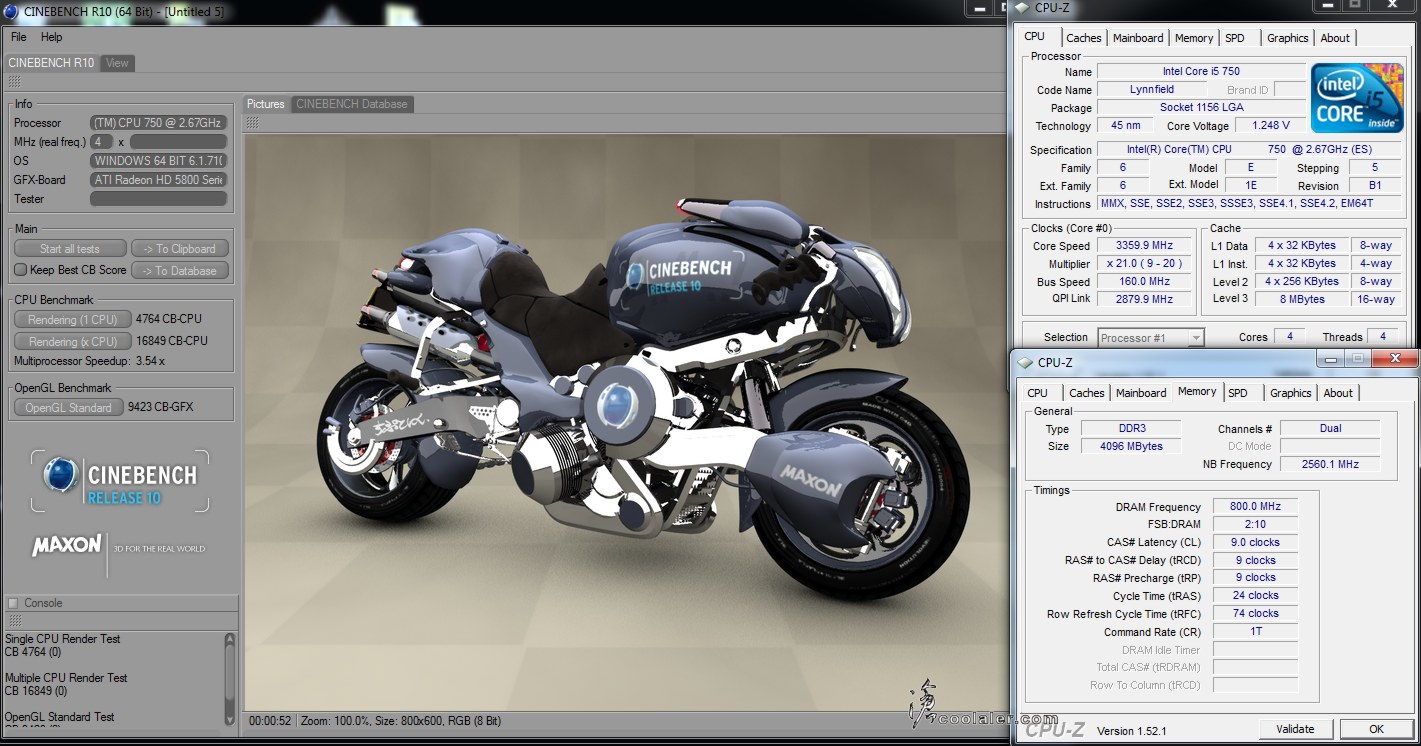Open Memory tab in top CPU-Z window
The image size is (1421, 746).
point(1194,38)
